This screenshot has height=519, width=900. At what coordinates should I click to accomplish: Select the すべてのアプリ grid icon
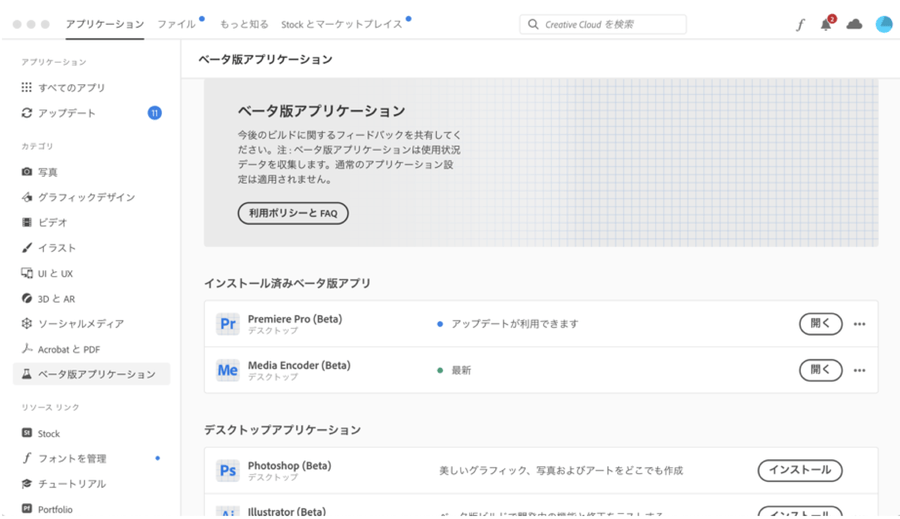26,87
